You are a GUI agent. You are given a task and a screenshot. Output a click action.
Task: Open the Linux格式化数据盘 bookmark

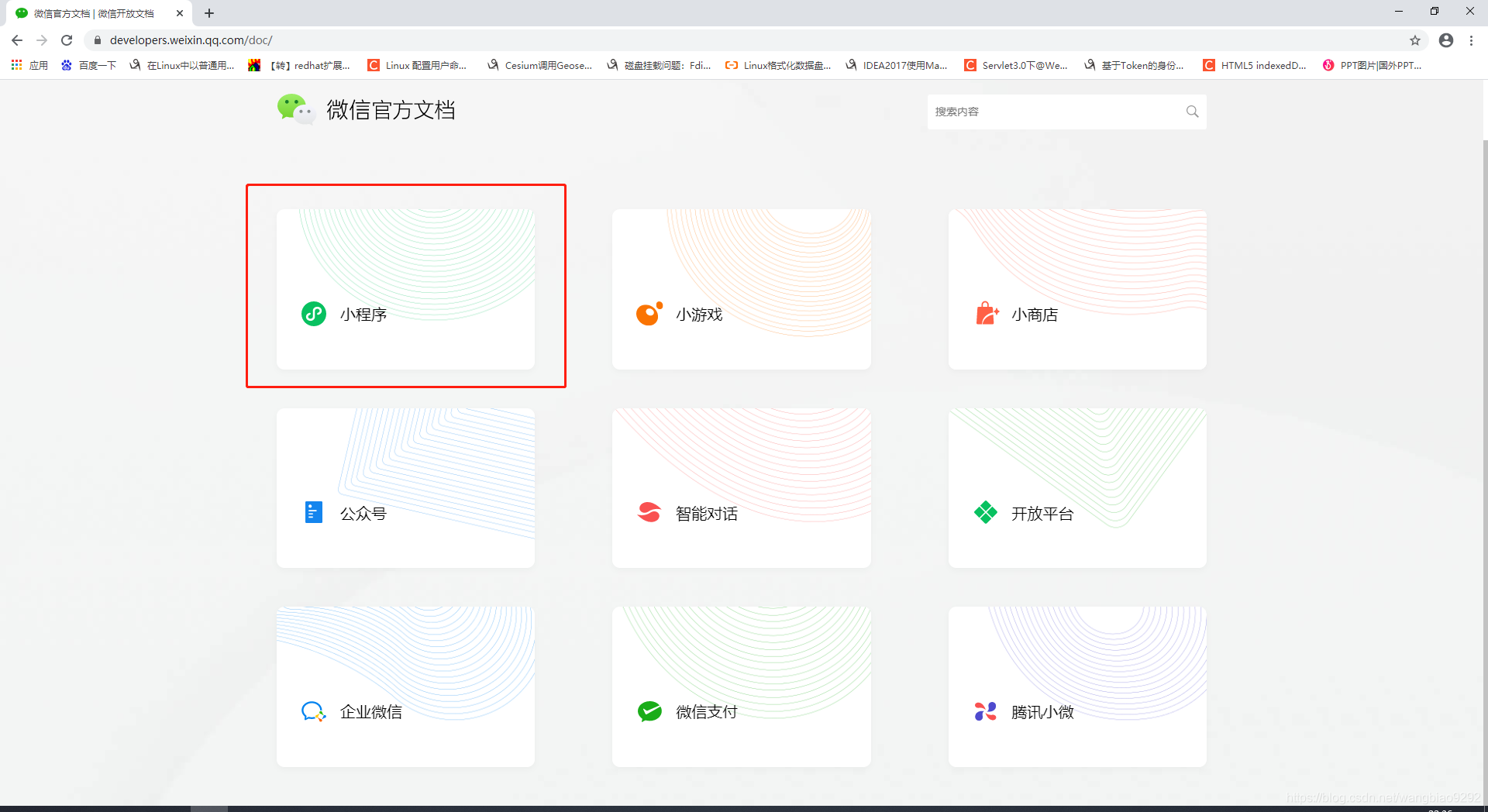pyautogui.click(x=778, y=65)
